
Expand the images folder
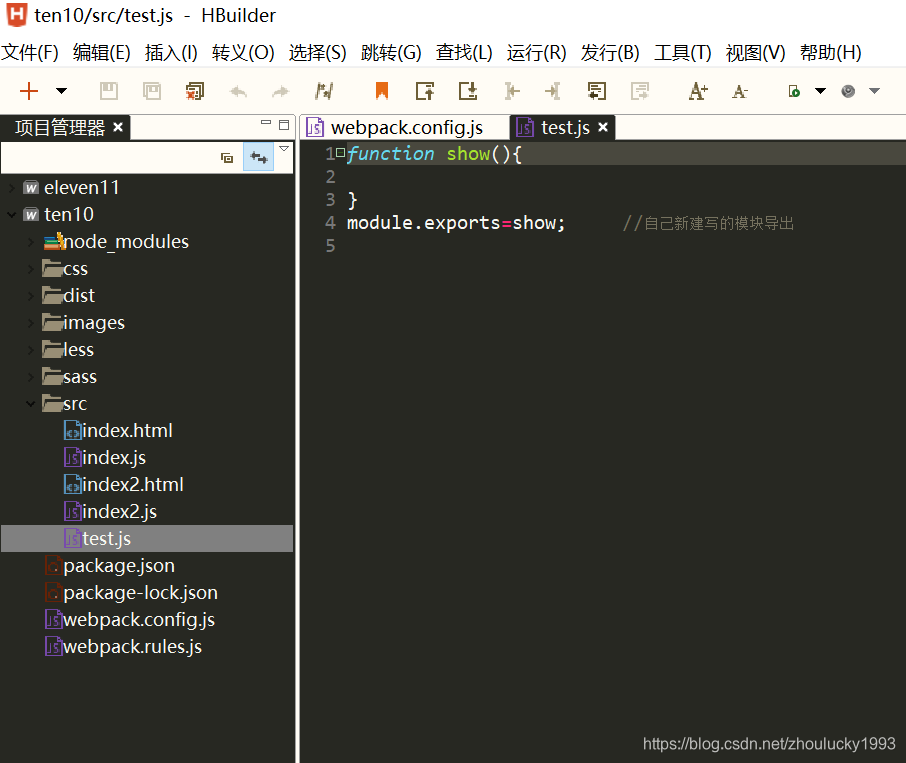pos(31,323)
